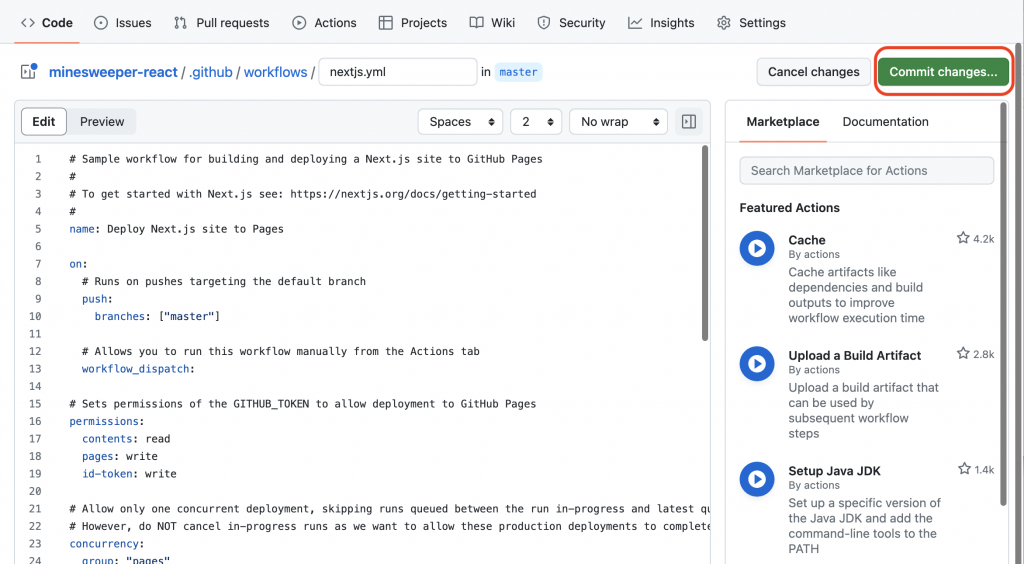Click line number 10 in the gutter

pos(35,316)
